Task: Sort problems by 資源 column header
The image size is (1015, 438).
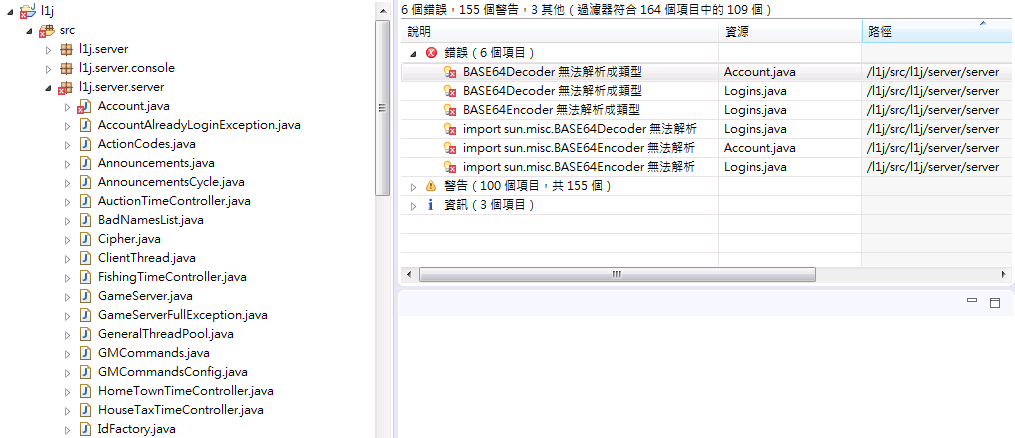Action: click(x=790, y=32)
